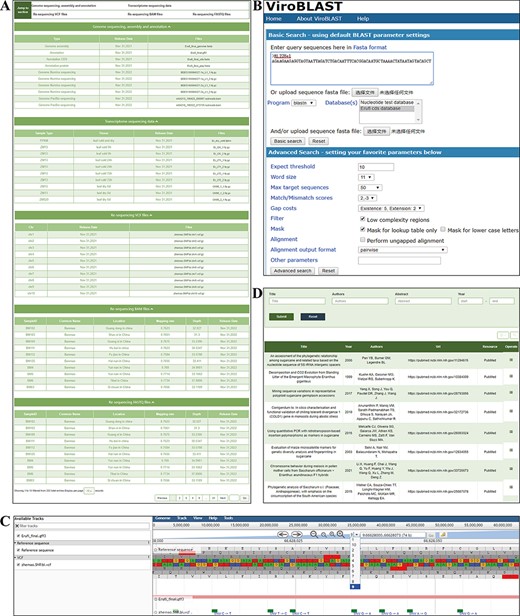
Task: Reset the literature search form
Action: (x=313, y=317)
